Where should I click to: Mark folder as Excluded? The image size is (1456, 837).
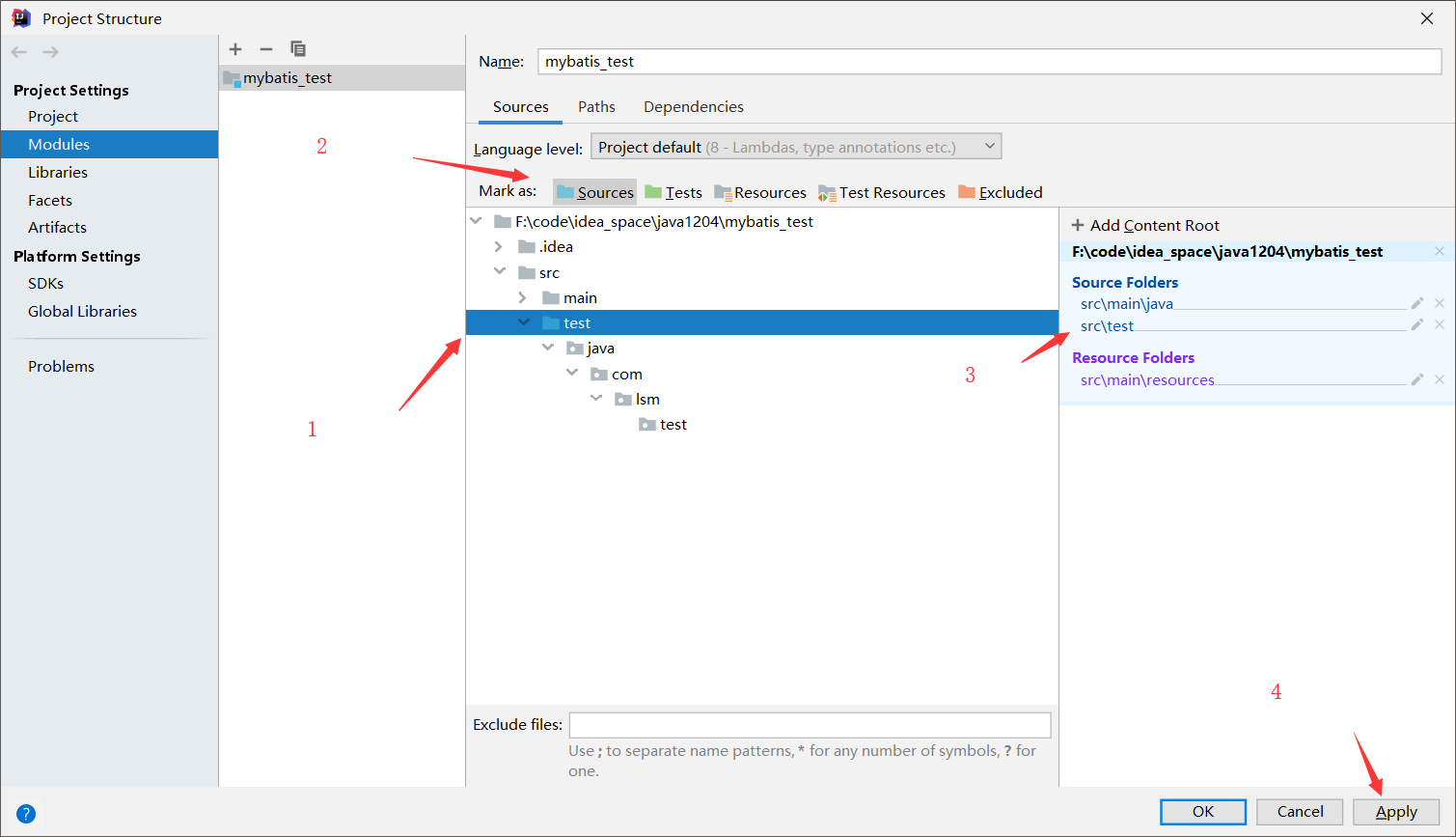coord(1001,192)
